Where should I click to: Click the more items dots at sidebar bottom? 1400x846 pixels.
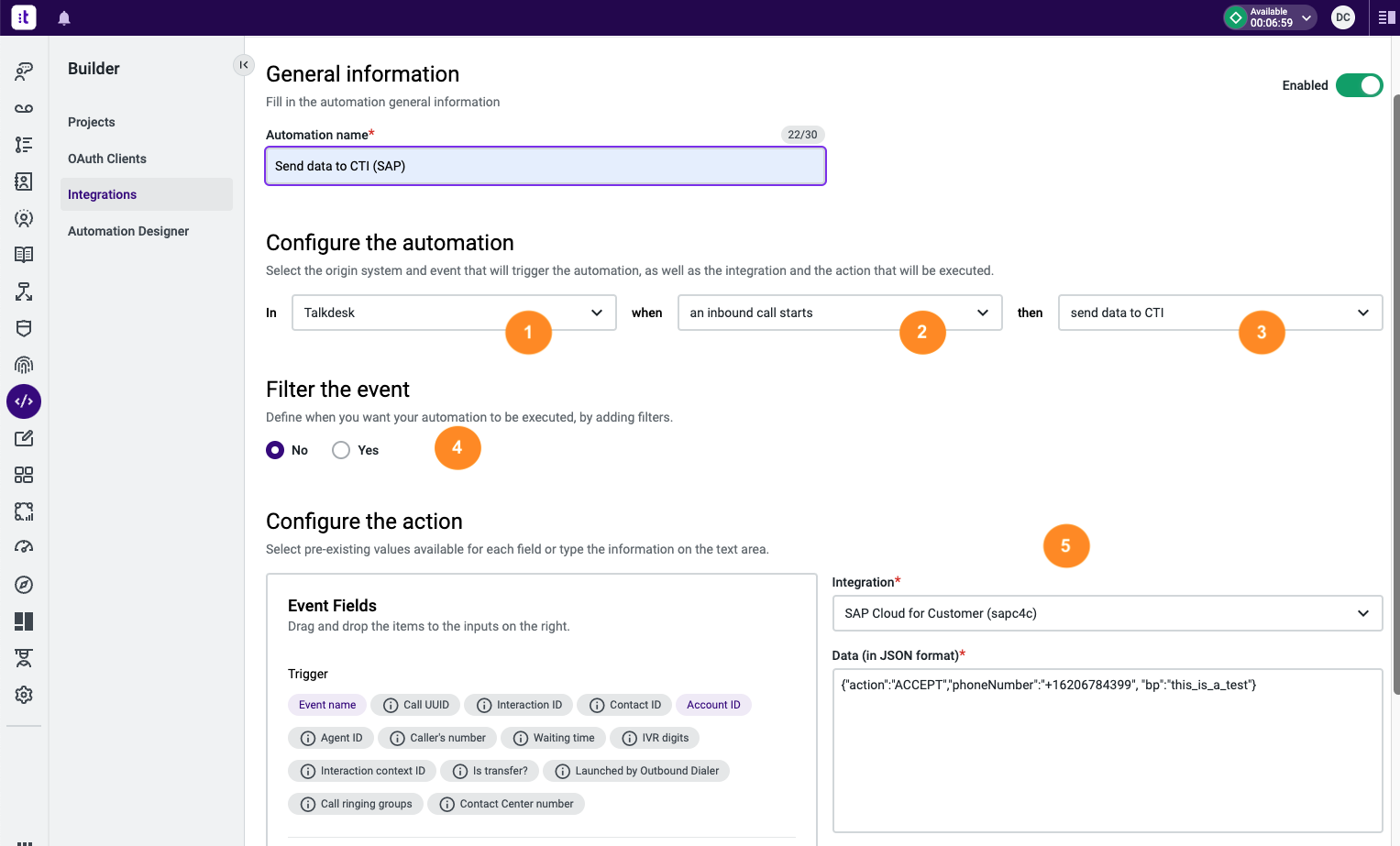tap(25, 842)
